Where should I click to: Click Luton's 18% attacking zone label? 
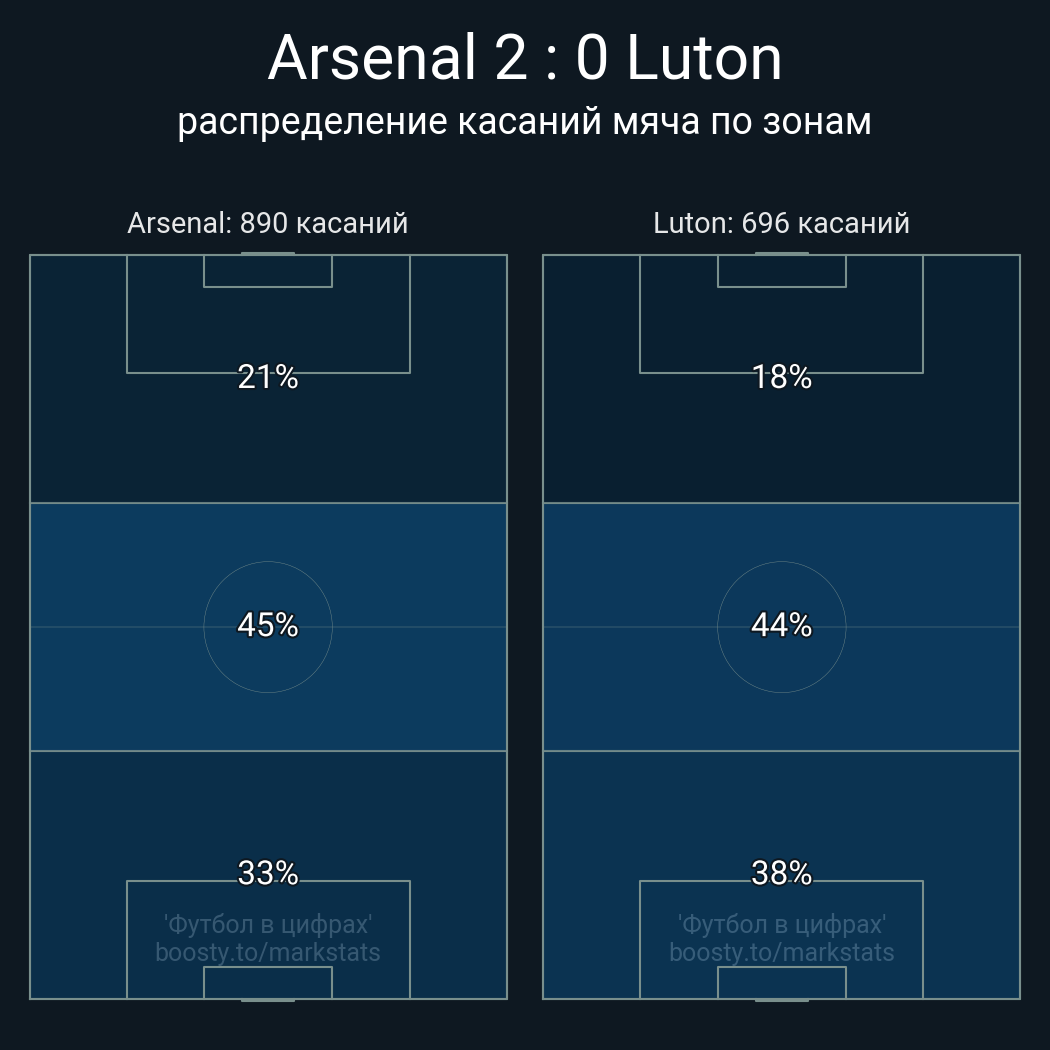coord(781,377)
